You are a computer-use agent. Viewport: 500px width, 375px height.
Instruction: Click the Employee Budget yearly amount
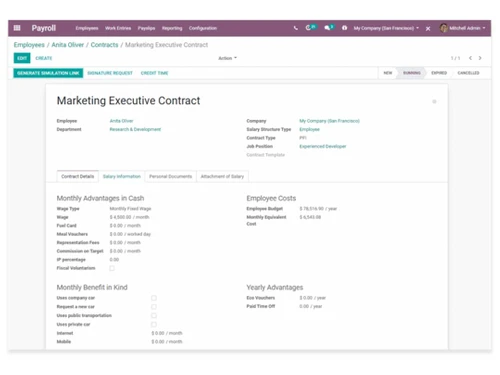coord(318,209)
